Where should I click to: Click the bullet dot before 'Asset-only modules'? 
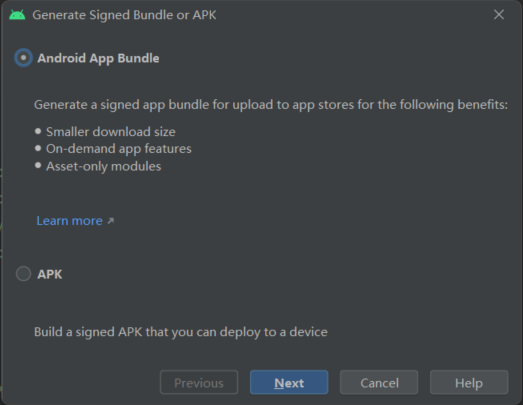click(38, 165)
